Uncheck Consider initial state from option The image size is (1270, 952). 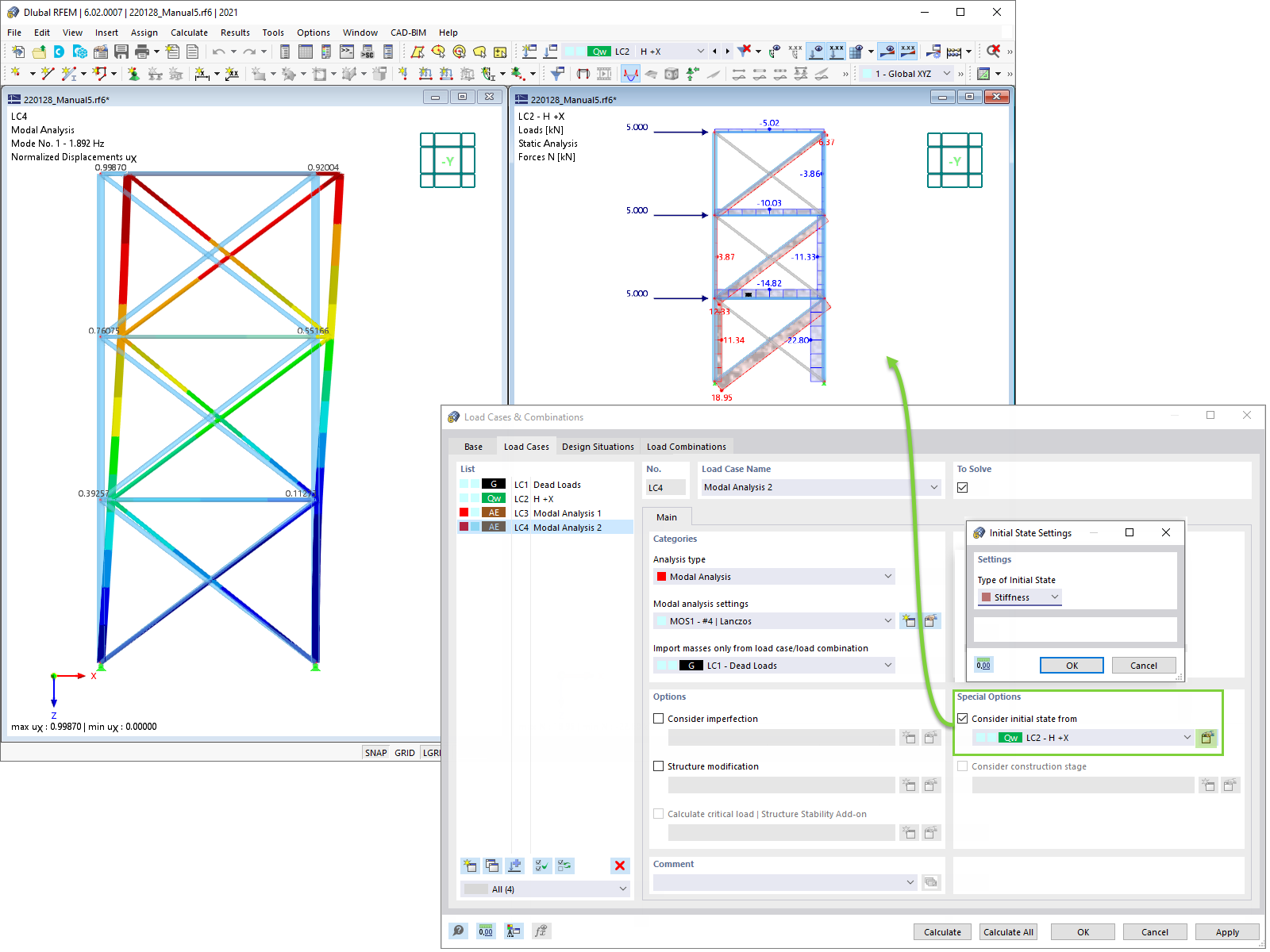coord(963,718)
